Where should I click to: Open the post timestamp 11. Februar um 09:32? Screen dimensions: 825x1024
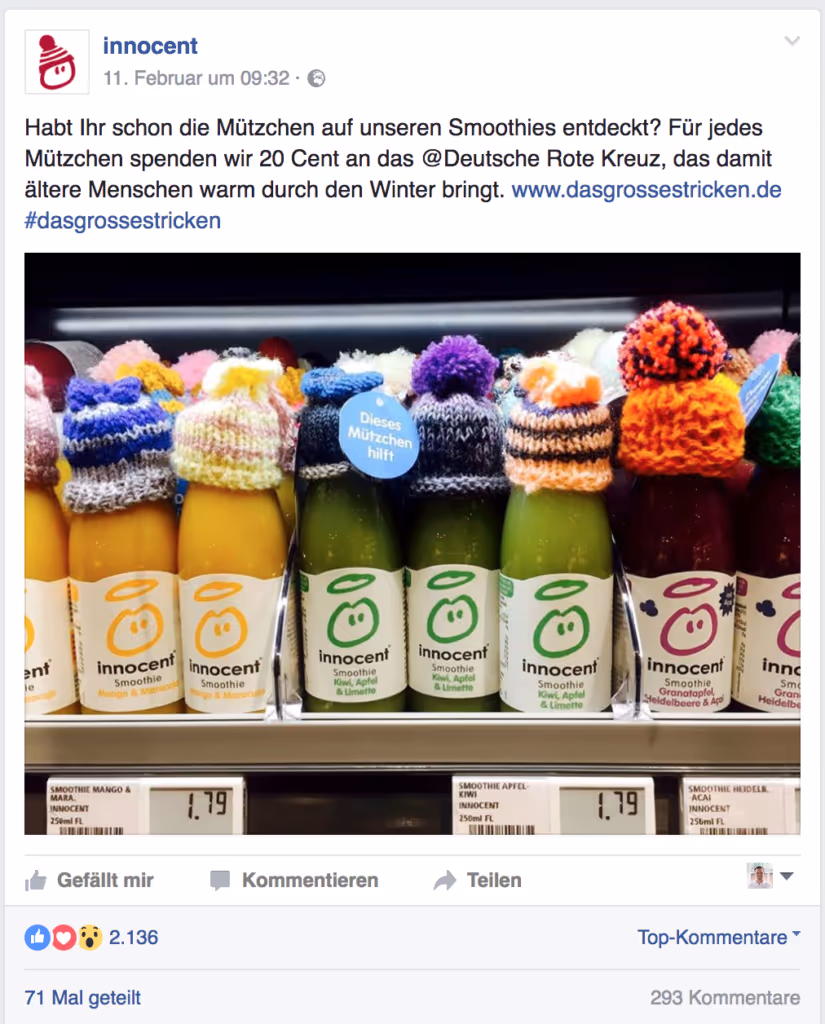pyautogui.click(x=196, y=78)
